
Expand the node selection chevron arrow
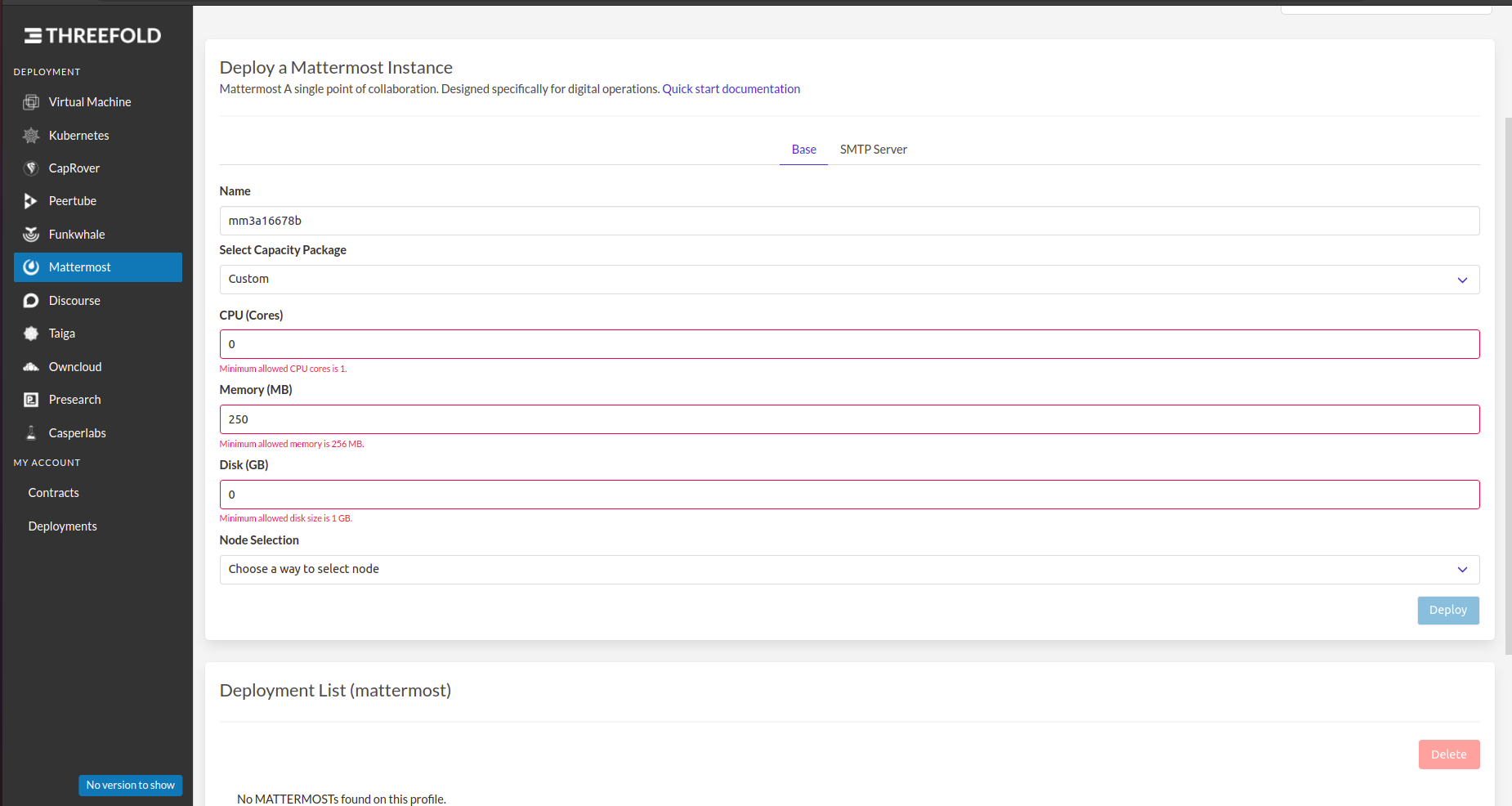[1462, 570]
